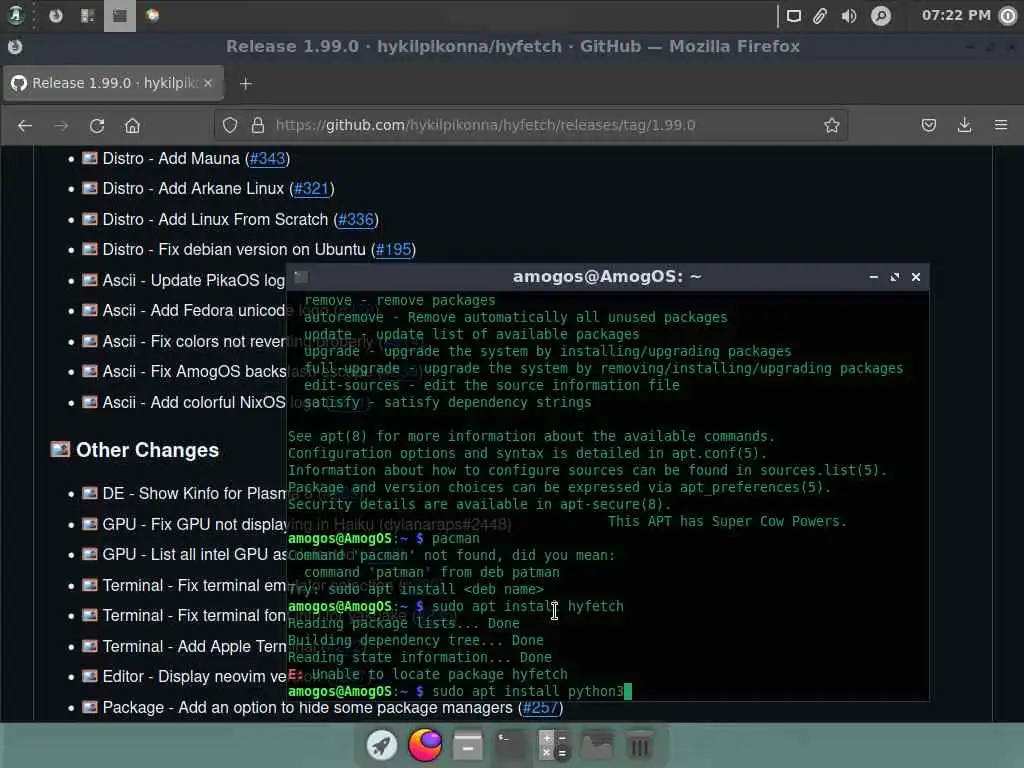Open the AmogOS application menu icon
The width and height of the screenshot is (1024, 768).
click(16, 15)
